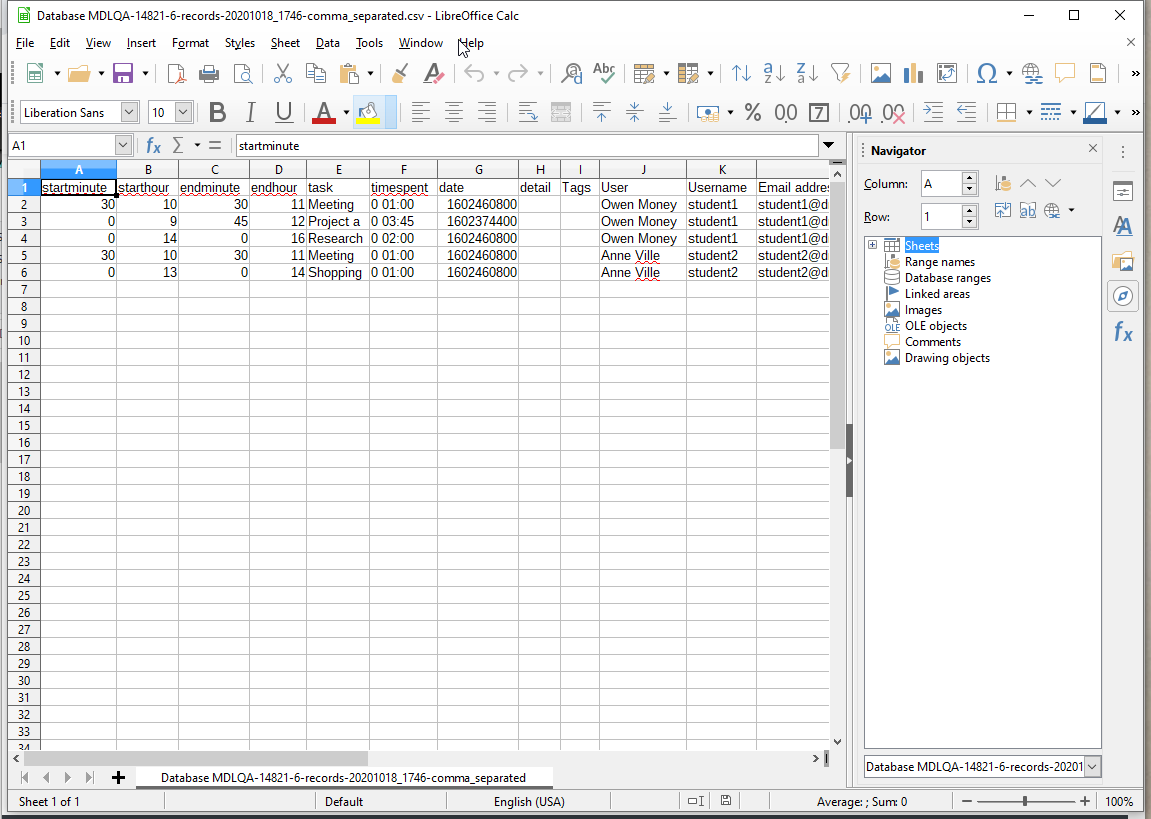Center text horizontally icon
The image size is (1151, 819).
pos(454,112)
